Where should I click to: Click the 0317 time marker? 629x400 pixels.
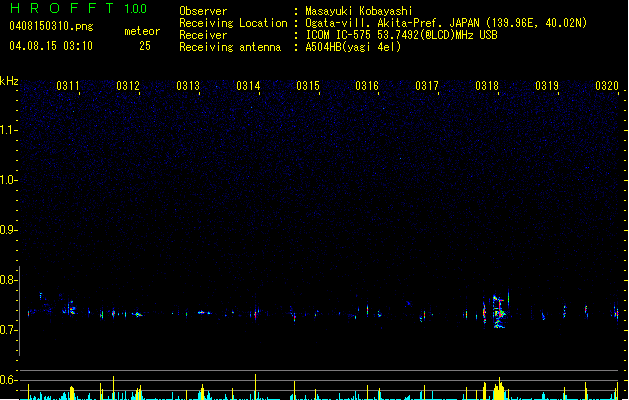click(427, 86)
